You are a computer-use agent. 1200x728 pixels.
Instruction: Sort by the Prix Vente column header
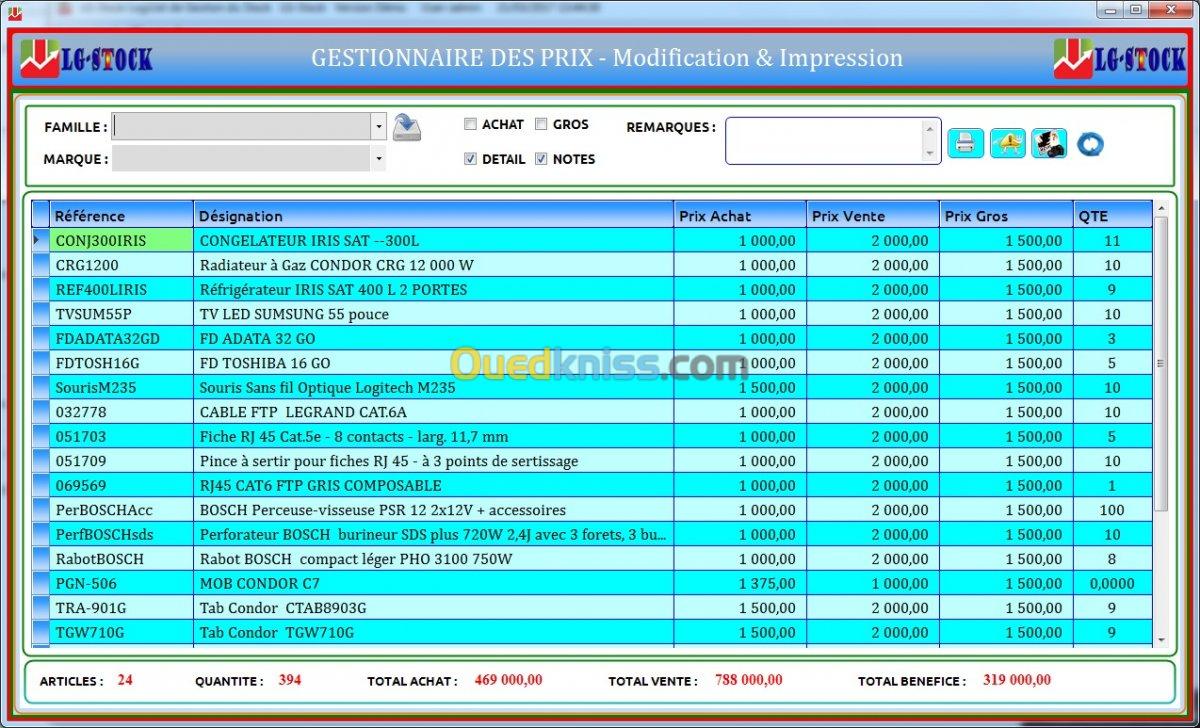coord(873,215)
